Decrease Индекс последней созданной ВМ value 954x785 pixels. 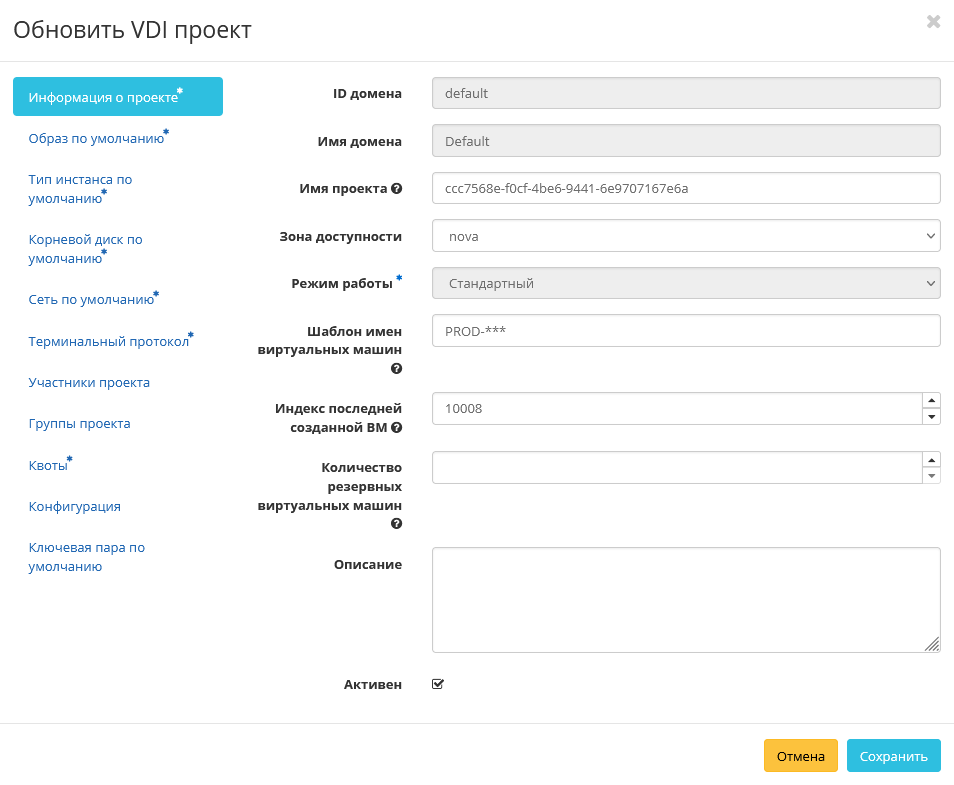tap(931, 416)
